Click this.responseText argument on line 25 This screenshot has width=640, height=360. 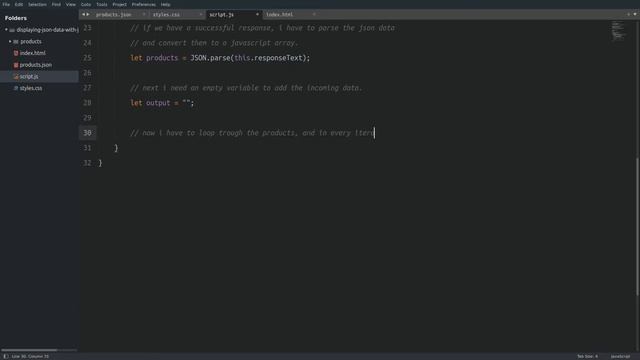(268, 58)
